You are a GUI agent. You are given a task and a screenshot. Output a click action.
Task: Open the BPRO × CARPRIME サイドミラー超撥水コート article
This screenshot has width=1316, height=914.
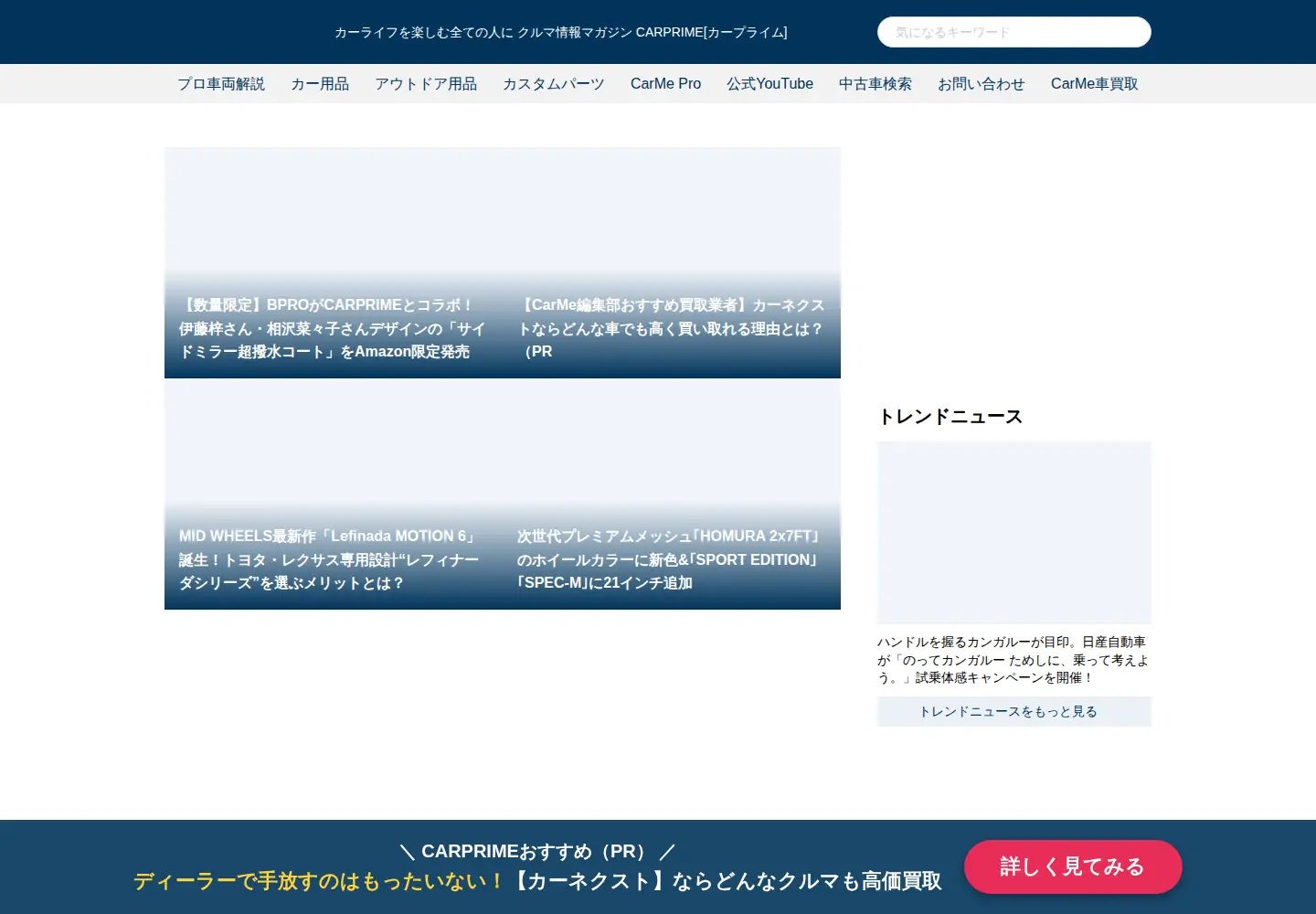point(334,263)
